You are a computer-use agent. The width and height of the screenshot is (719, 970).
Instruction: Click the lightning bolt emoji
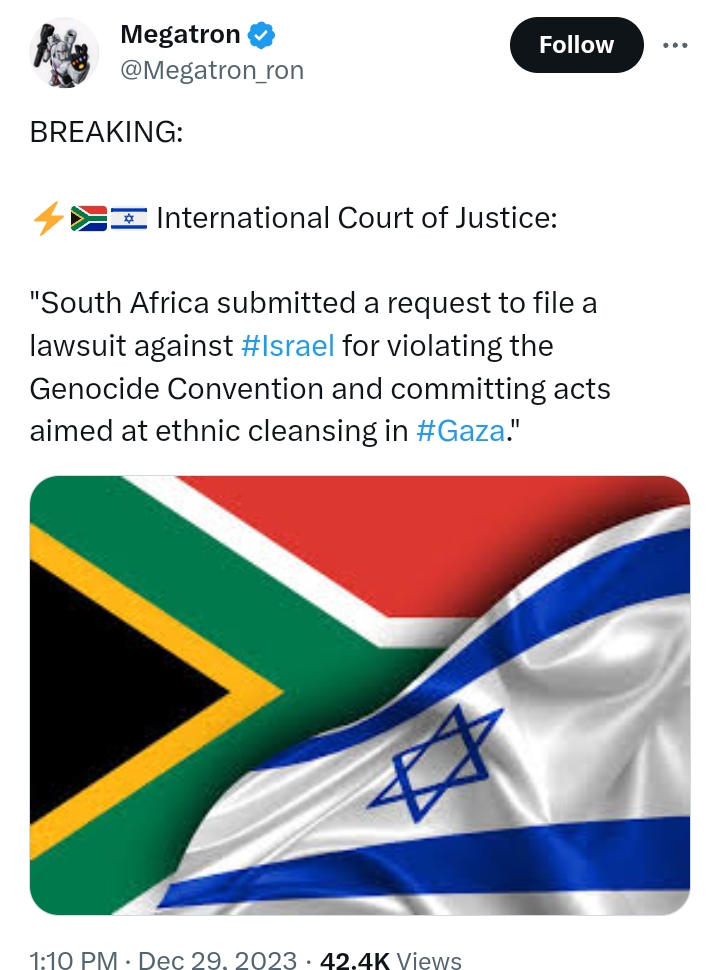[x=48, y=218]
